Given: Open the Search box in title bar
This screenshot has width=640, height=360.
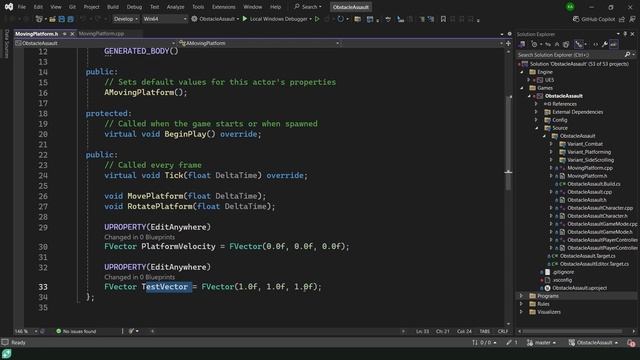Looking at the screenshot, I should tap(308, 7).
